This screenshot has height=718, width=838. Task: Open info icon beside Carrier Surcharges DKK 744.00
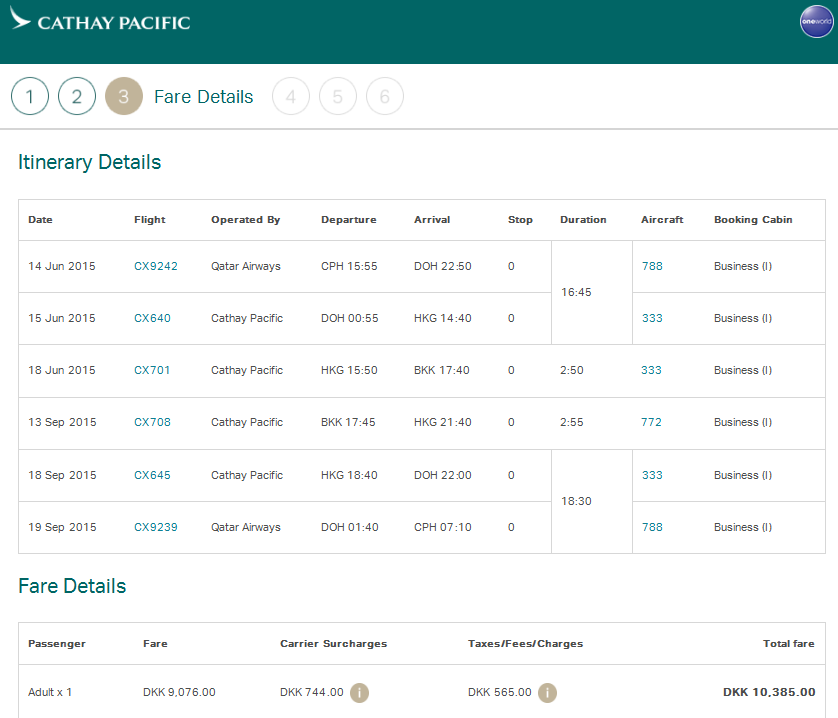click(359, 693)
